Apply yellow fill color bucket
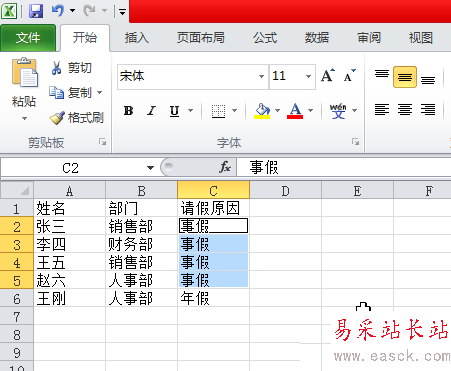 (262, 111)
